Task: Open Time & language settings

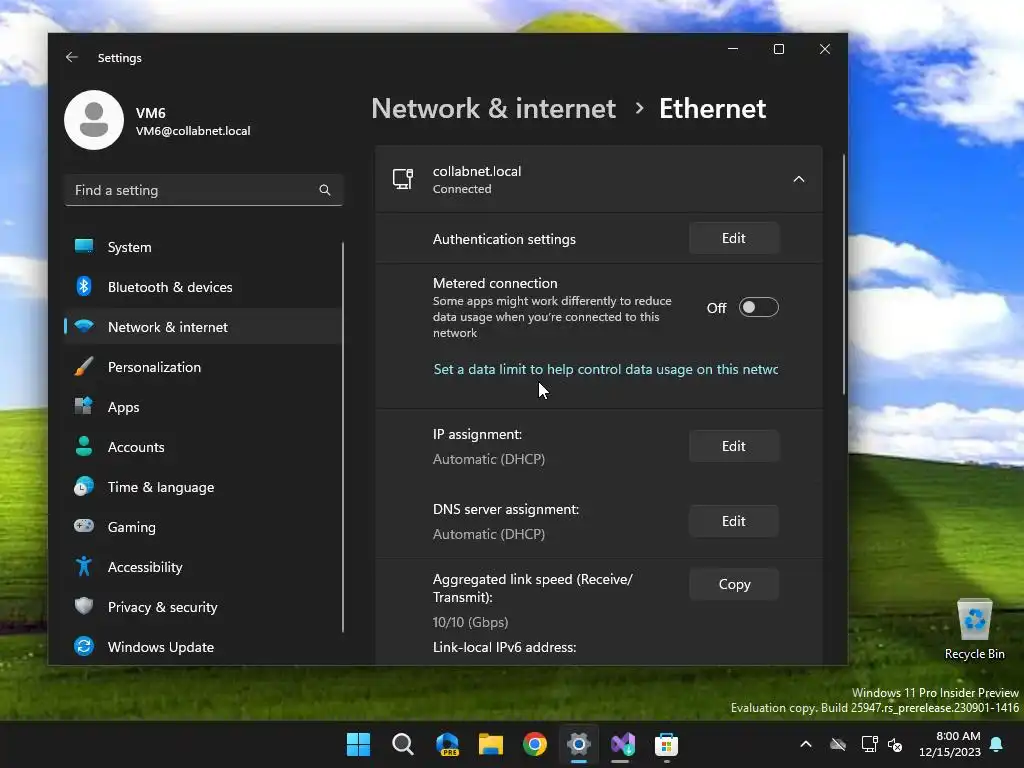Action: (203, 487)
